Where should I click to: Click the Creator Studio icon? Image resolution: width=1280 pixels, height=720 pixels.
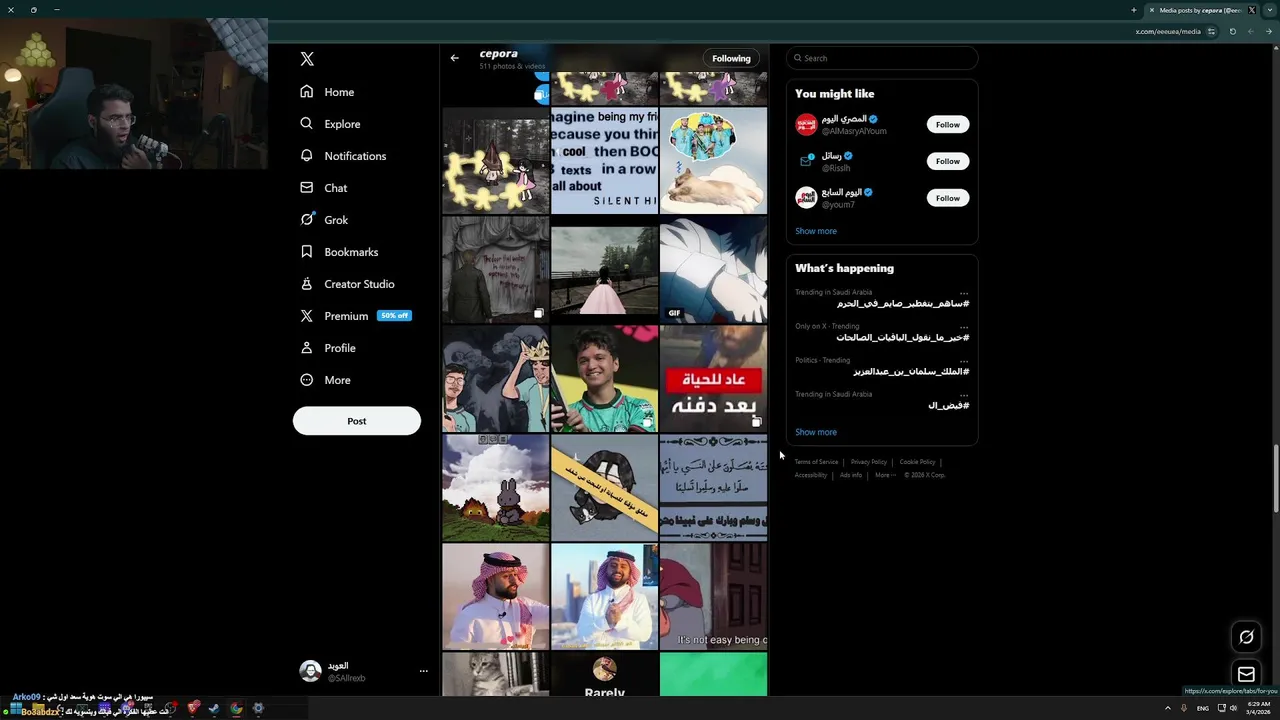tap(307, 284)
